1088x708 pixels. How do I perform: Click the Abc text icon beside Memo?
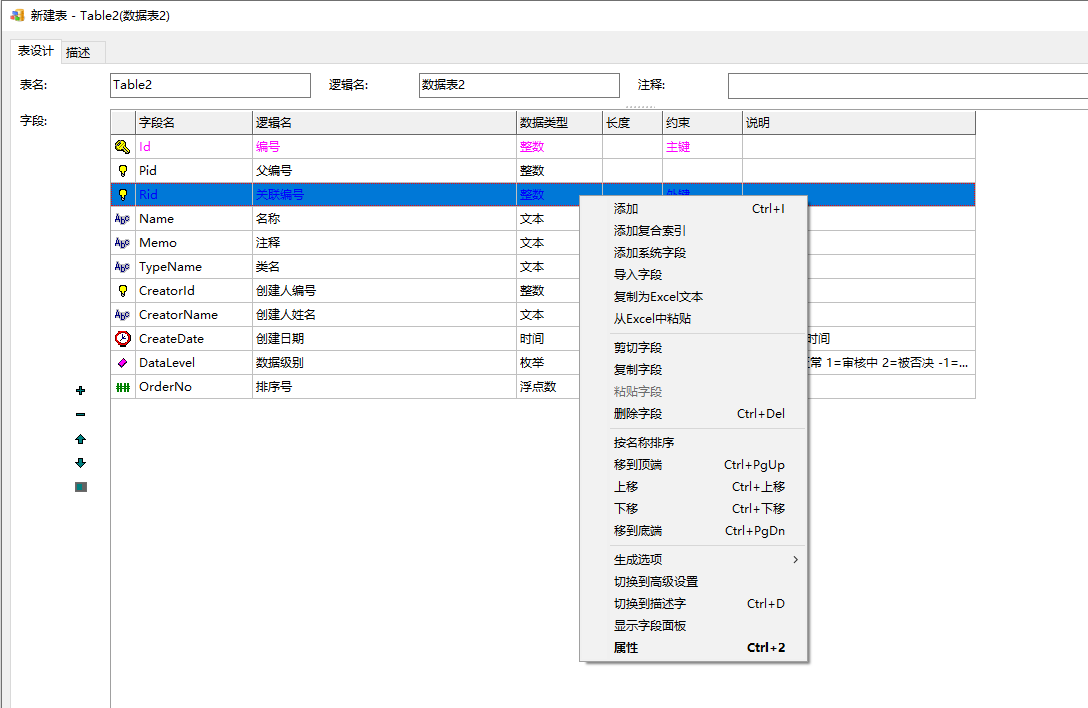[122, 243]
